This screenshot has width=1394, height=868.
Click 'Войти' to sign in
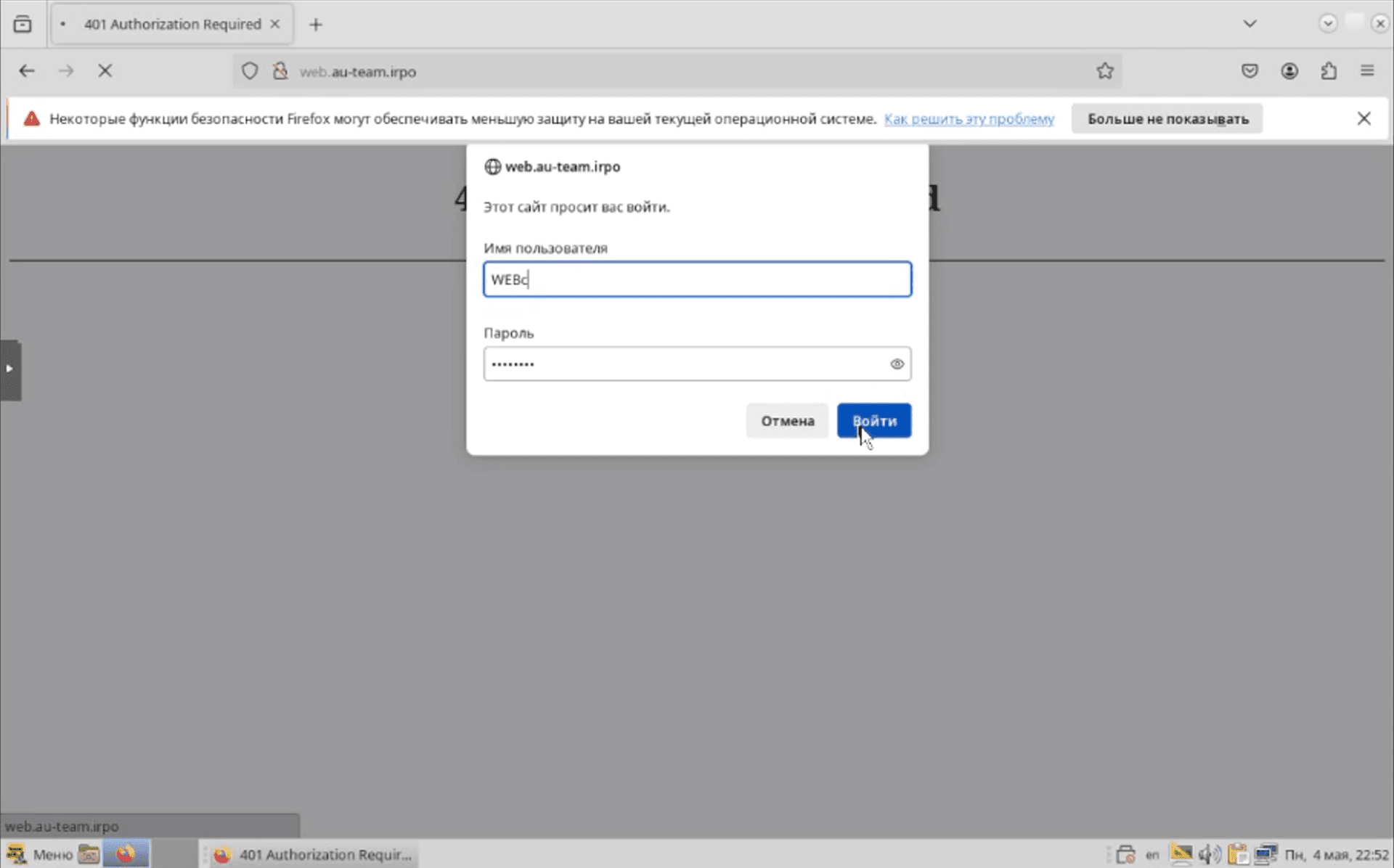point(874,421)
